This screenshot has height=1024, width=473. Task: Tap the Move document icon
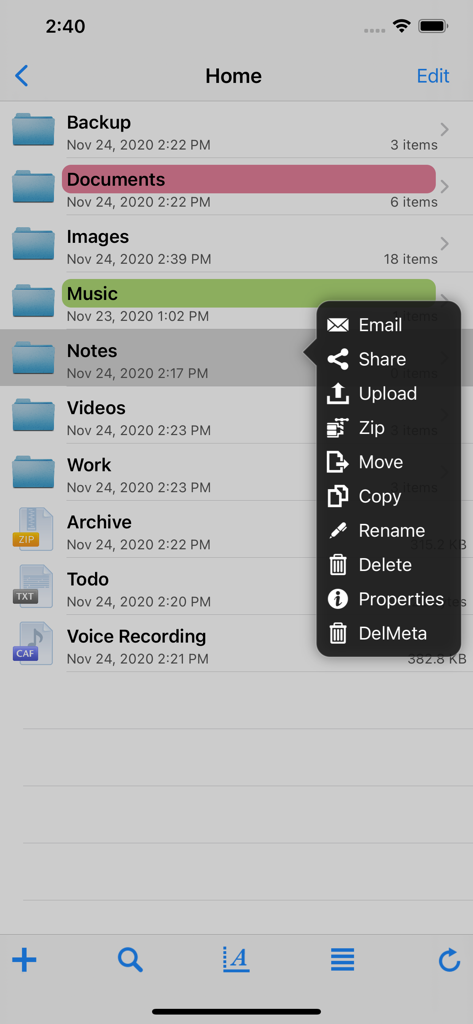click(338, 462)
